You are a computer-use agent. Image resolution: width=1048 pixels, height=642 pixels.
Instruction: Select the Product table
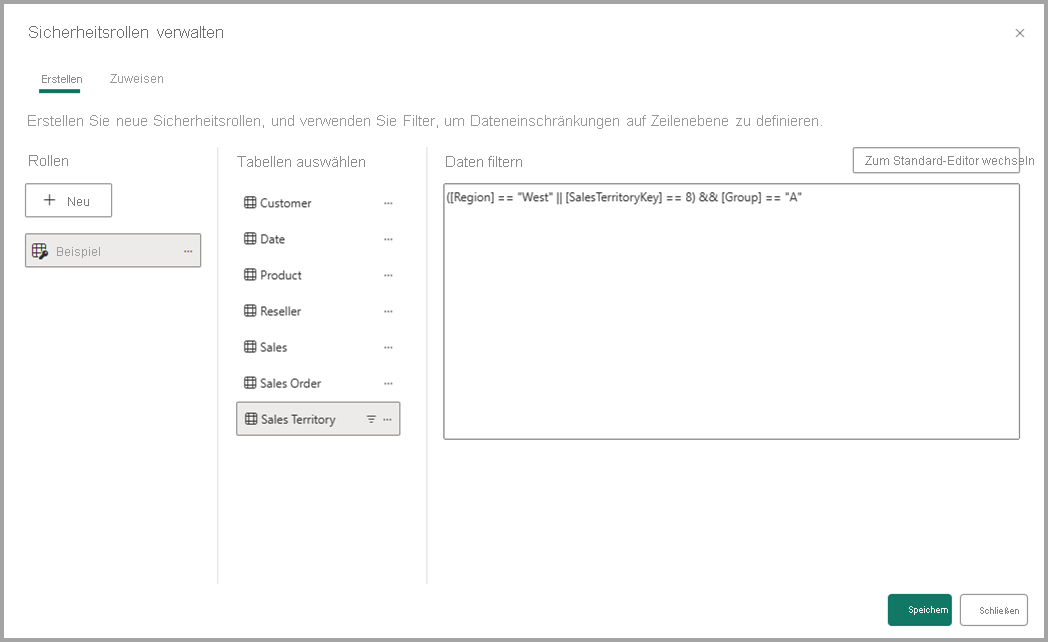318,275
